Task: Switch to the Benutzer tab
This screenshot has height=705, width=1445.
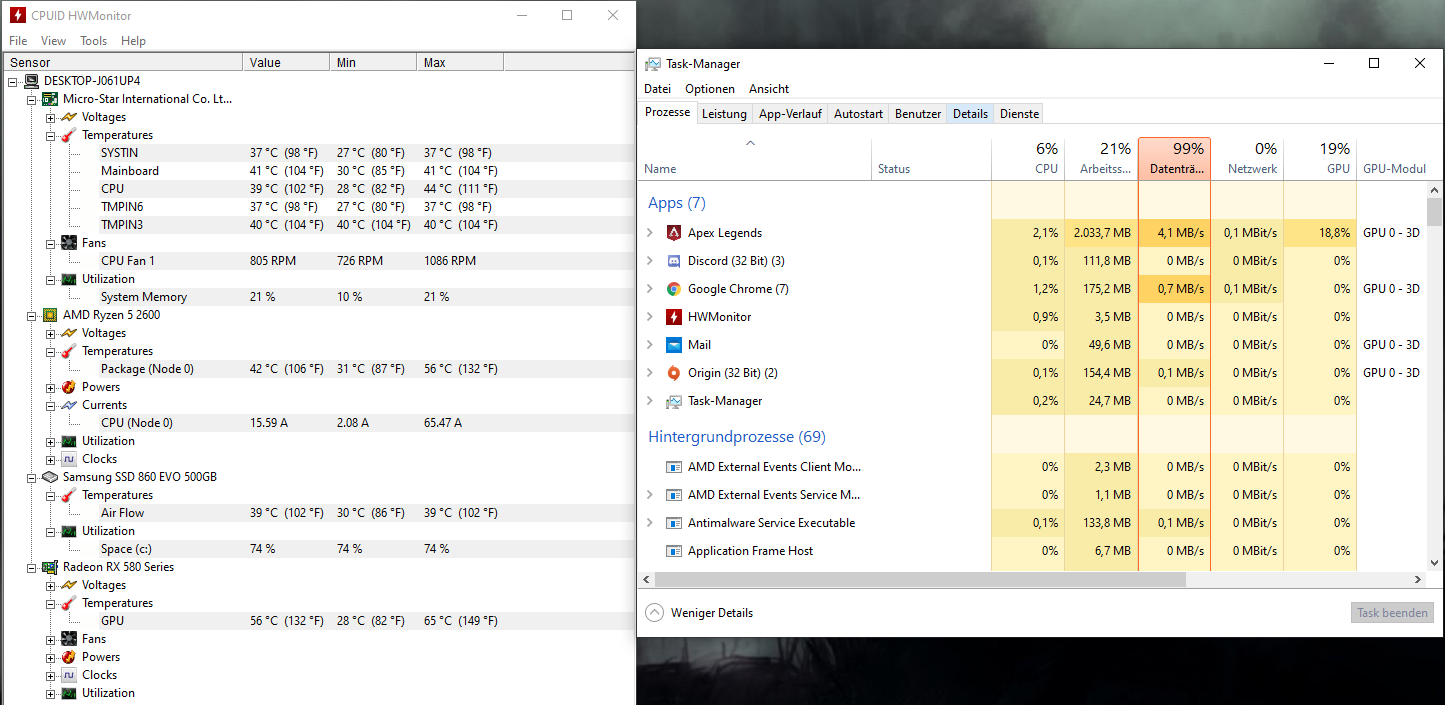Action: coord(918,114)
